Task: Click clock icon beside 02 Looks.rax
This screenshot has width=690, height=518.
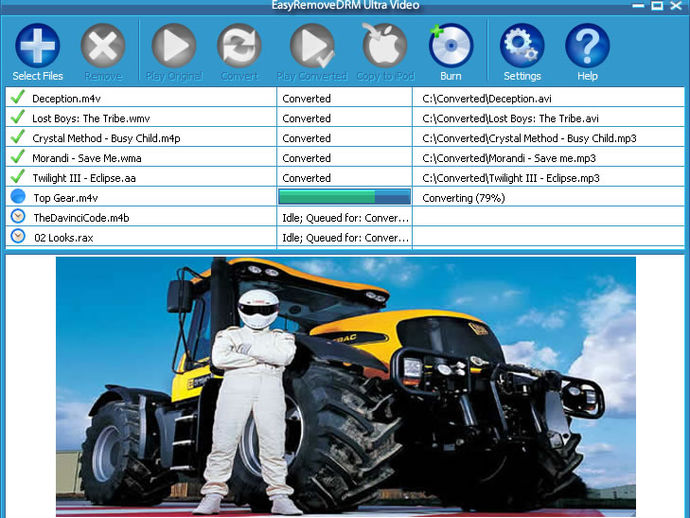Action: pyautogui.click(x=18, y=236)
